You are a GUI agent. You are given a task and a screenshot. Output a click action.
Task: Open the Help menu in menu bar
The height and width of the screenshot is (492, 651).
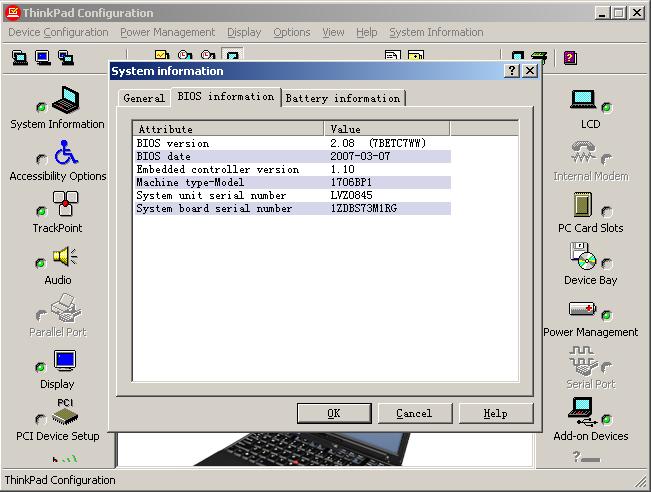(x=367, y=32)
